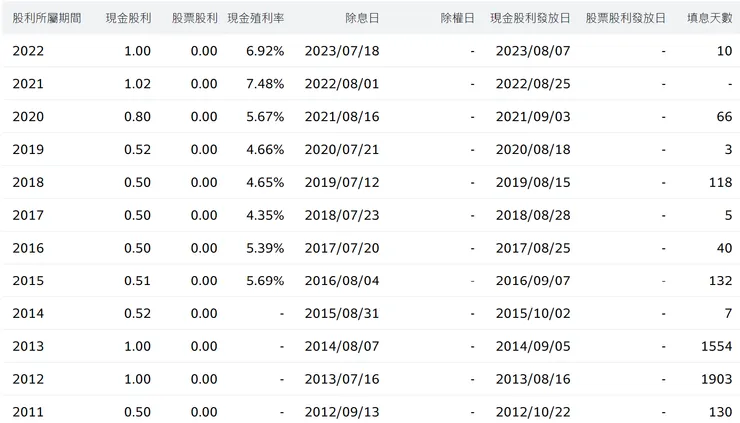Click ex-dividend date 2023/07/18
This screenshot has width=740, height=423.
point(342,51)
